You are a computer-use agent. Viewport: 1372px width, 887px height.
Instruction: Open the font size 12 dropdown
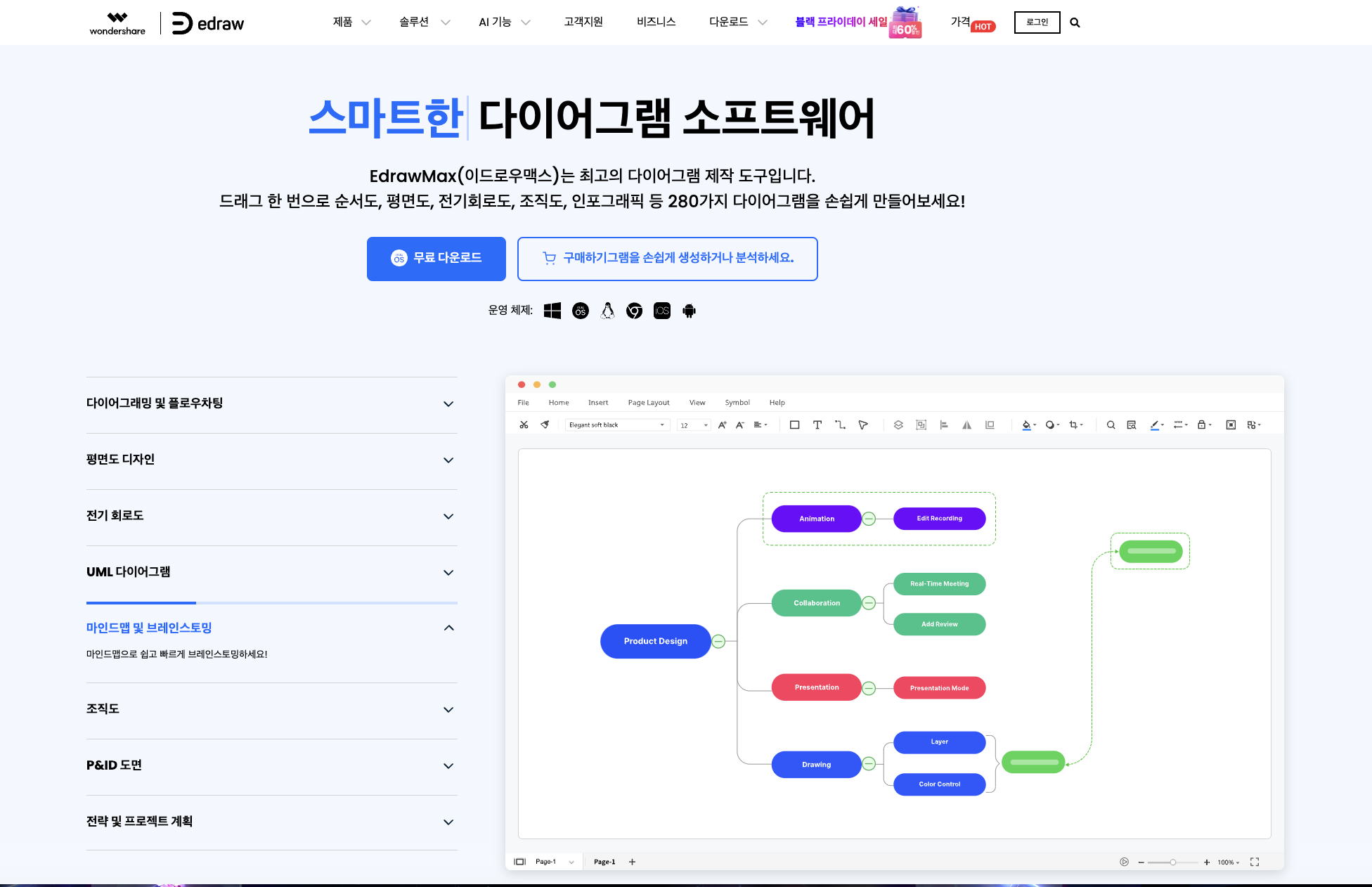pos(694,425)
